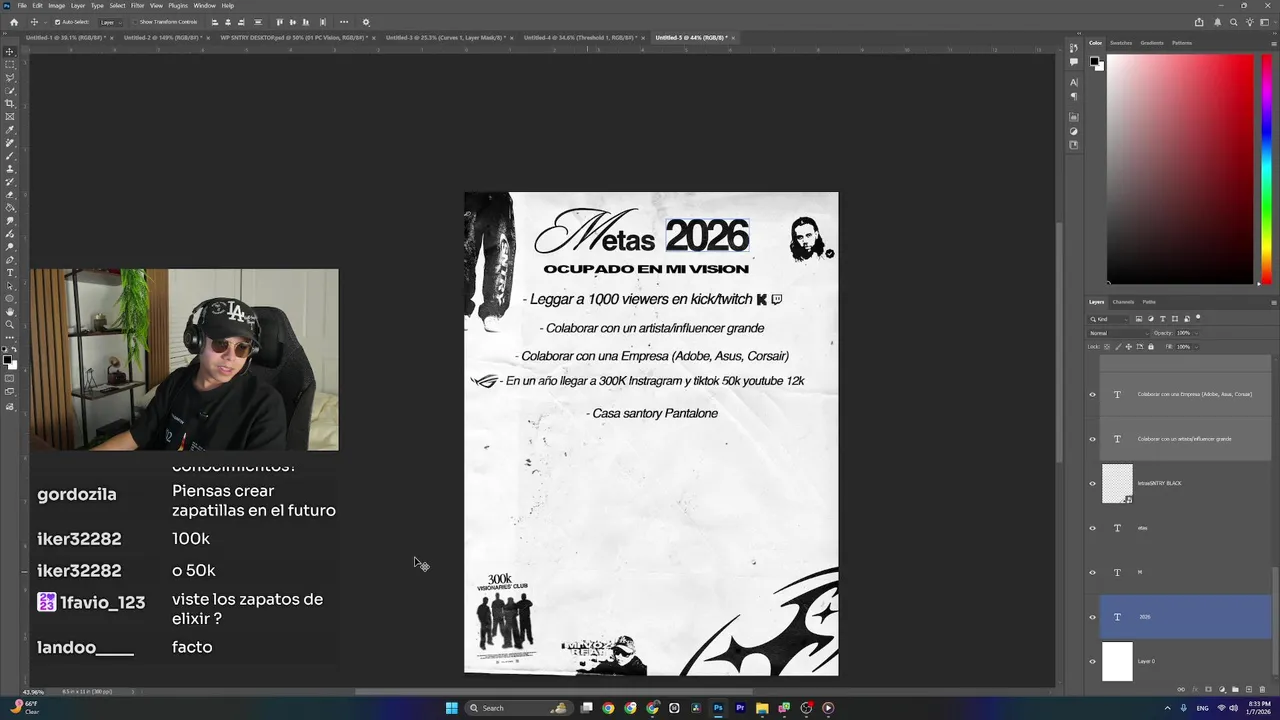Switch to the Channels tab

[1124, 302]
